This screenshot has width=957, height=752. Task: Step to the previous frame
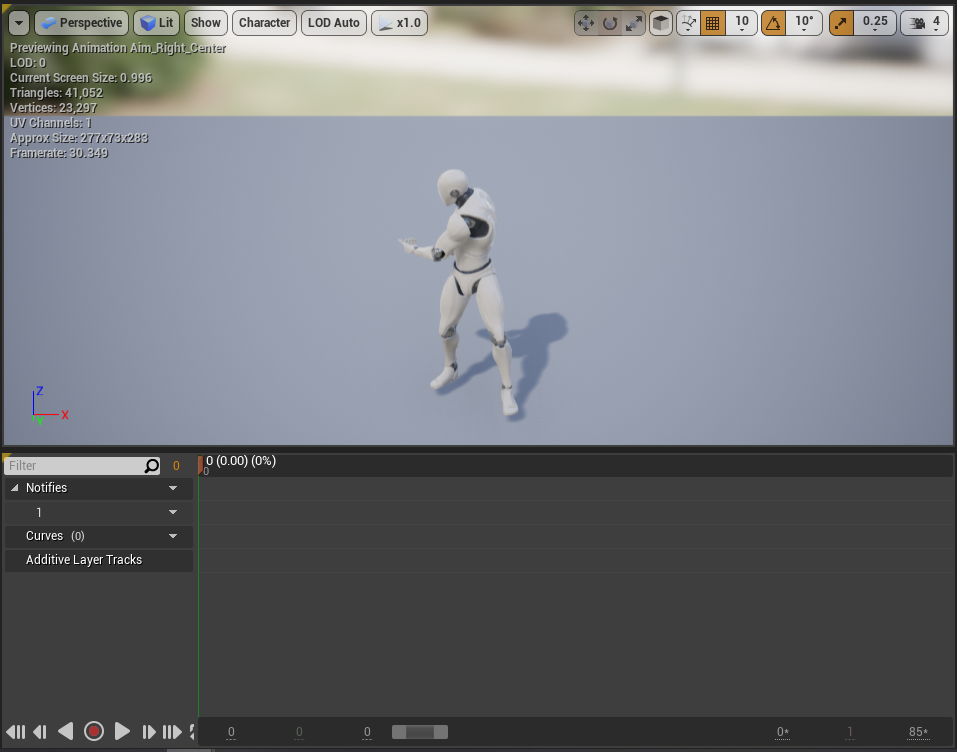(40, 731)
